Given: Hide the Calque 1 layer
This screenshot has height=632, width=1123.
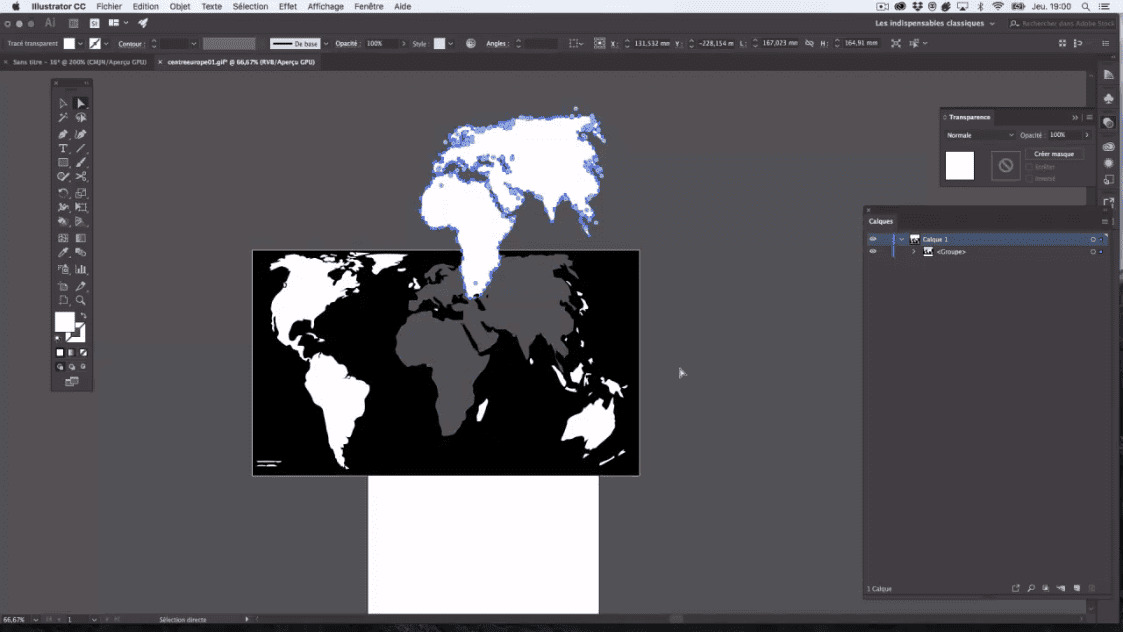Looking at the screenshot, I should [x=873, y=239].
